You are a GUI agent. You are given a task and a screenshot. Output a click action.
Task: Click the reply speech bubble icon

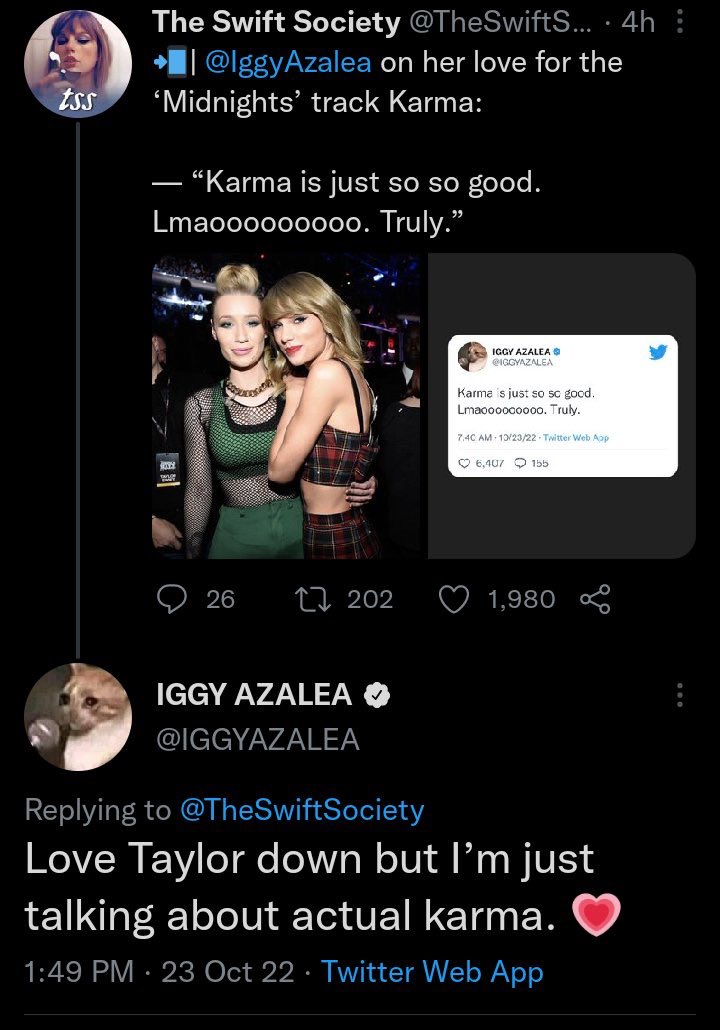click(174, 599)
